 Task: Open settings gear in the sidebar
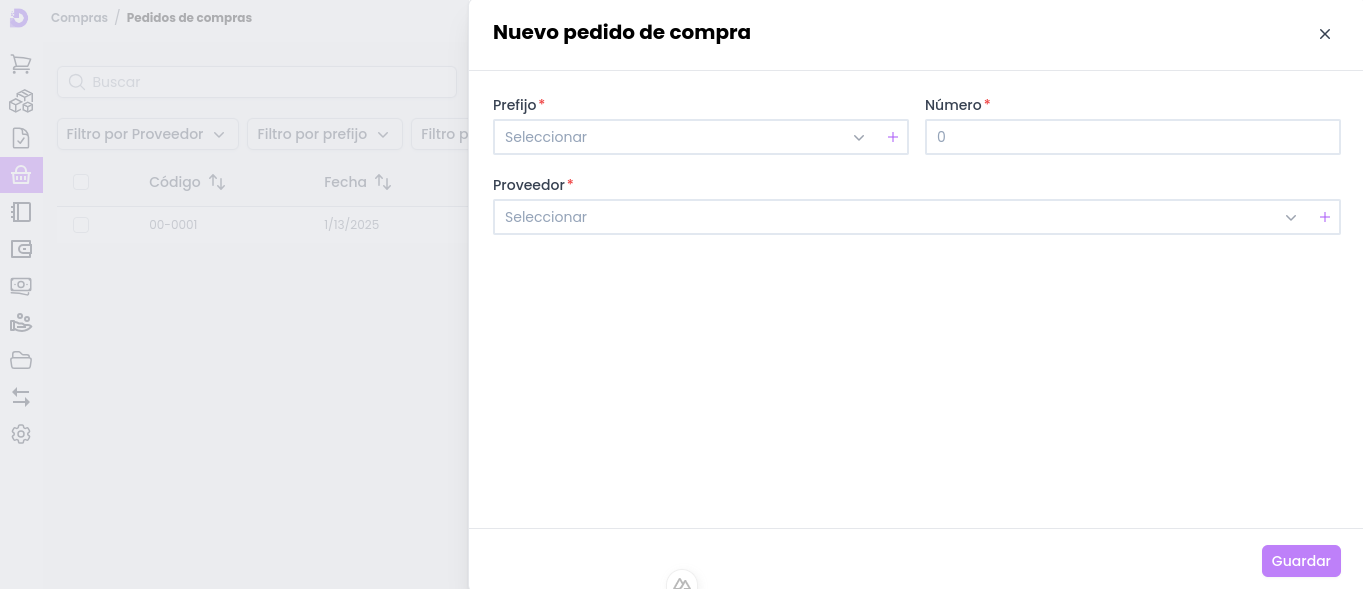pos(21,434)
